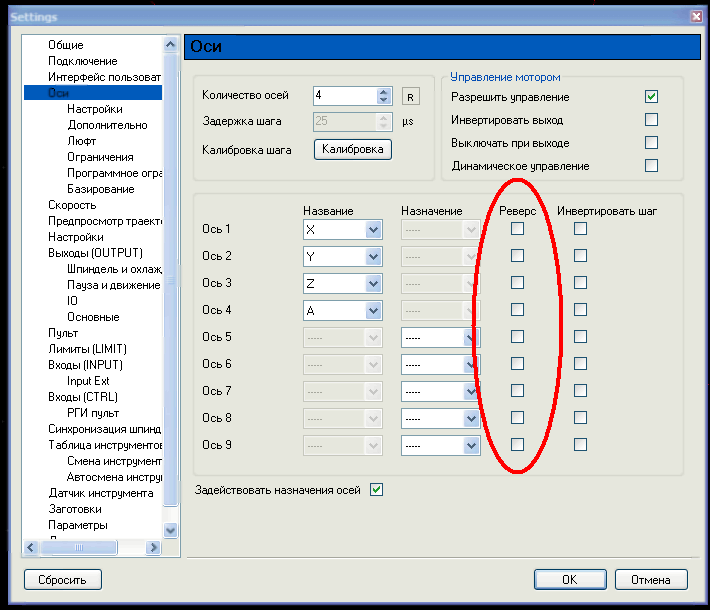Enable Реверс for Ось 2
The width and height of the screenshot is (710, 610).
pyautogui.click(x=517, y=256)
